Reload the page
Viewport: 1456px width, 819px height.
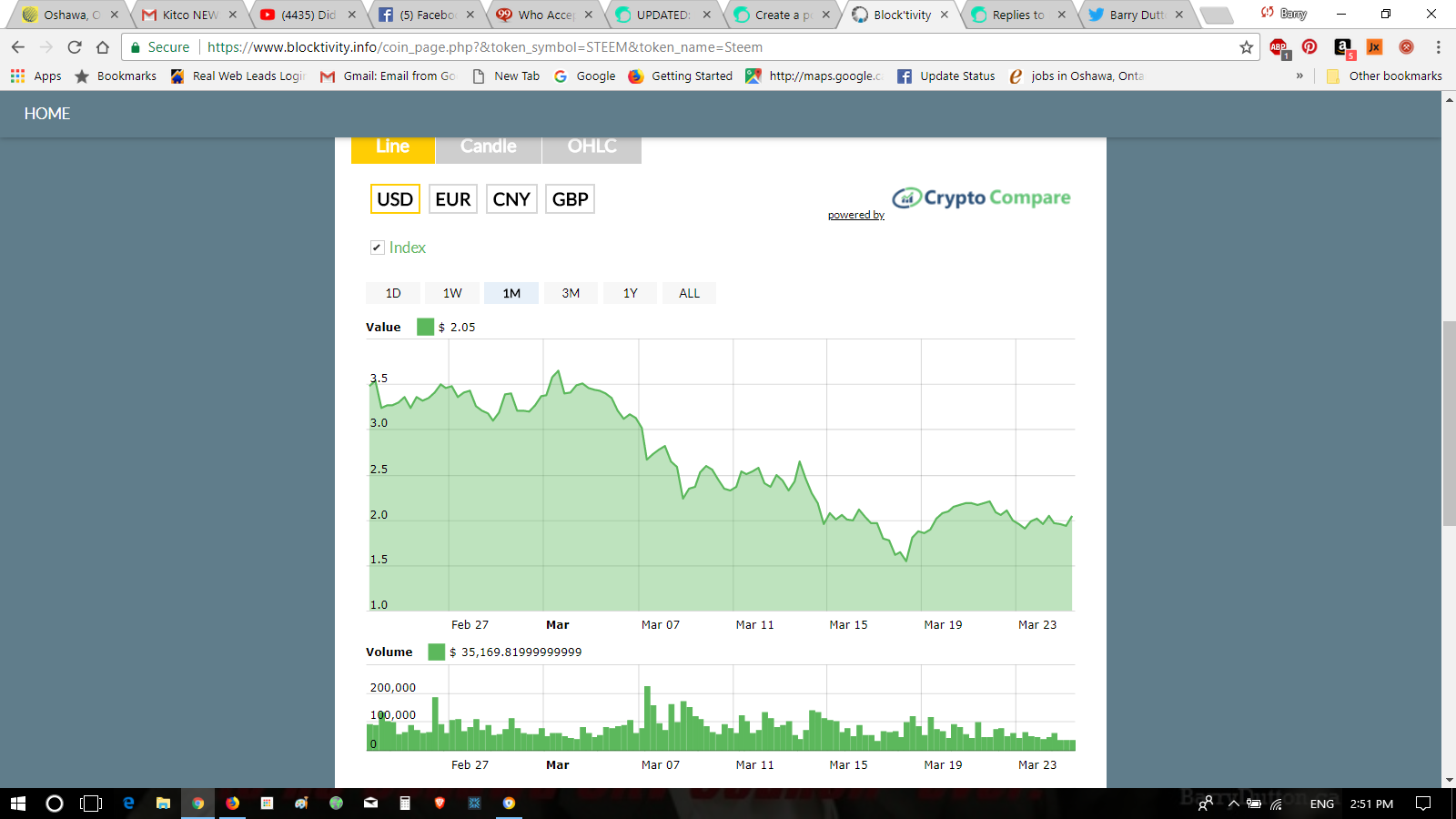[x=75, y=47]
